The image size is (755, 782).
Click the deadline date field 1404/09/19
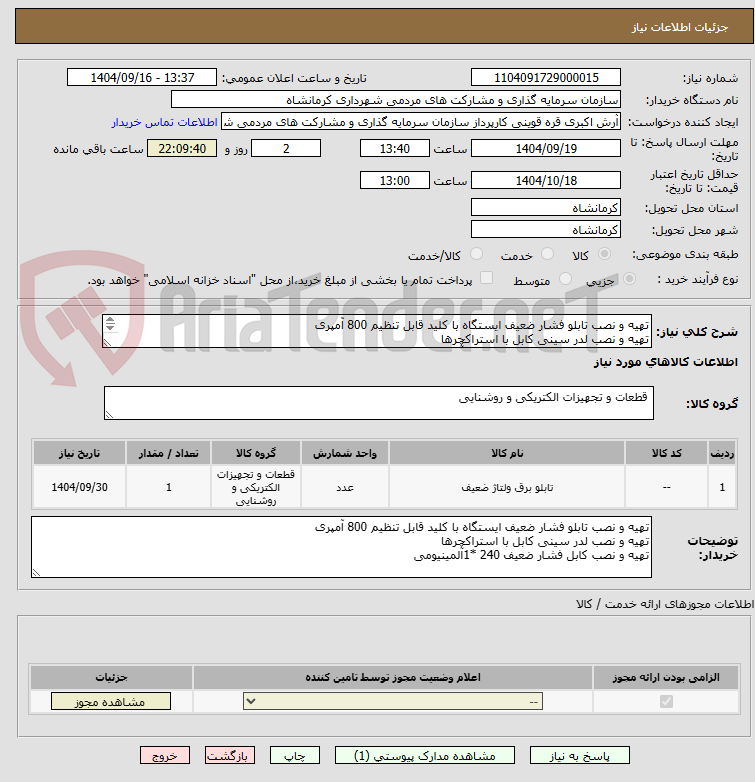pyautogui.click(x=546, y=149)
